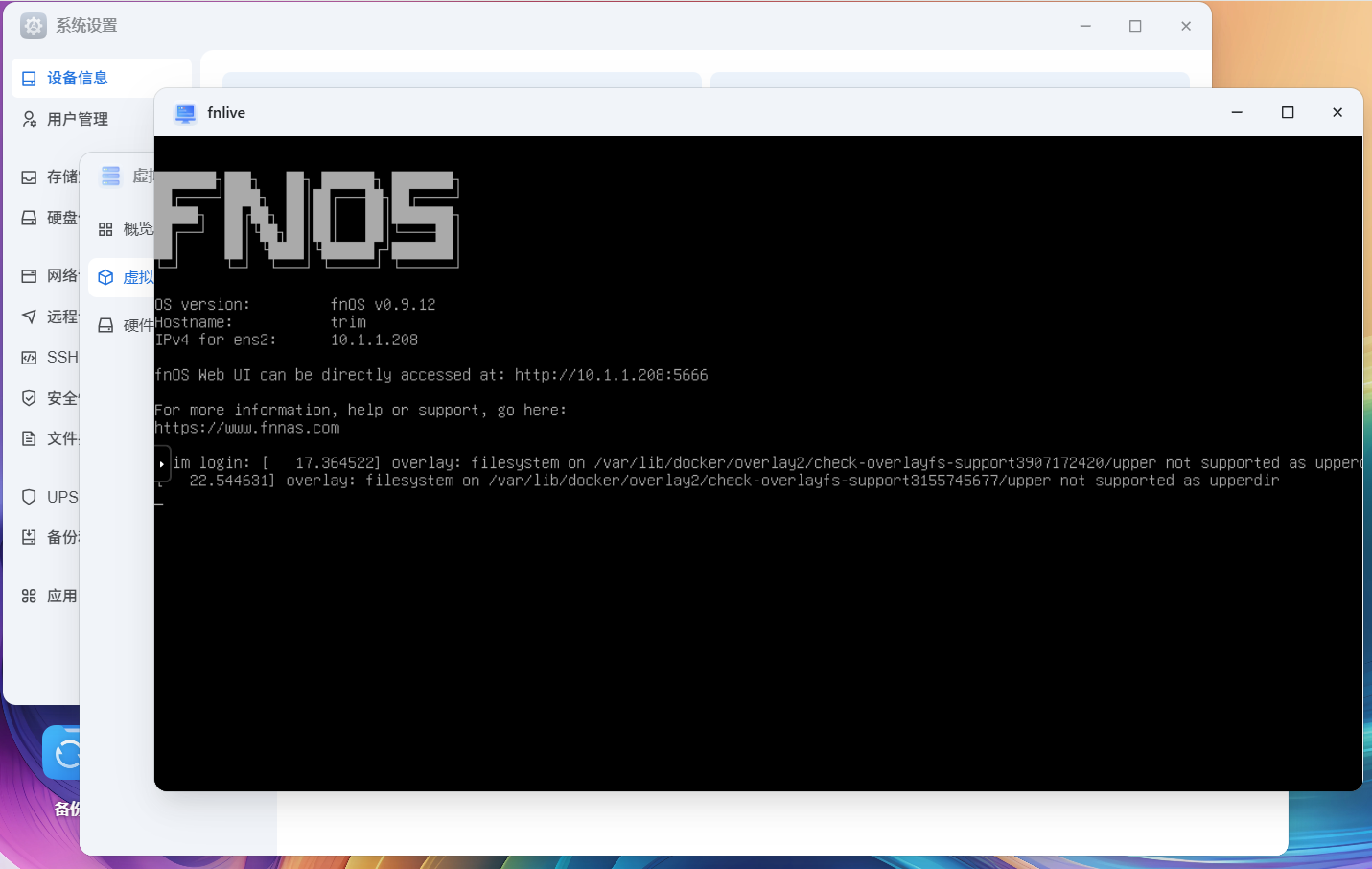Click the SSH terminal icon

point(29,357)
